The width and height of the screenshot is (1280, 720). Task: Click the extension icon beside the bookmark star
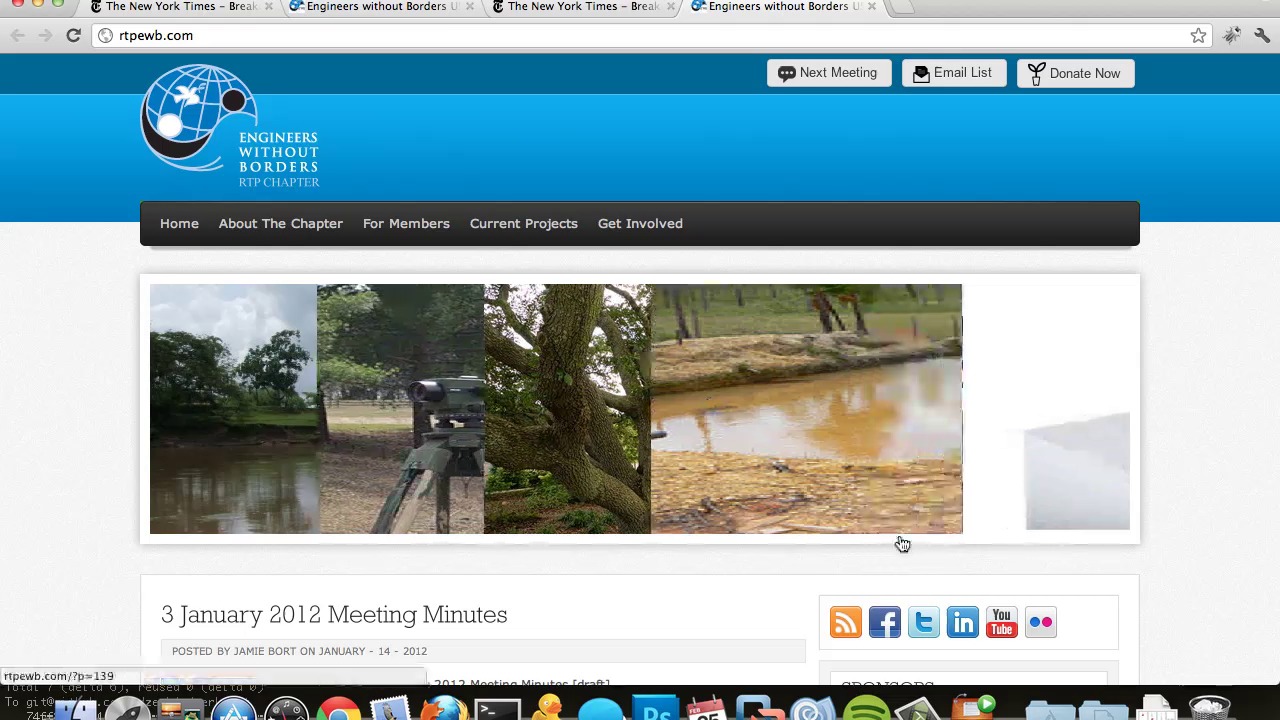1232,36
